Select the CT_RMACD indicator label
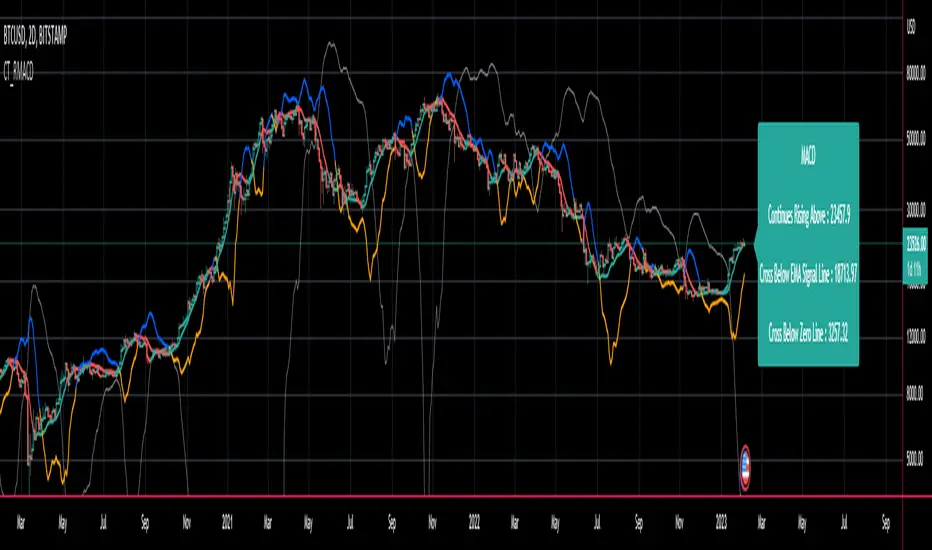Image resolution: width=932 pixels, height=550 pixels. pyautogui.click(x=18, y=73)
